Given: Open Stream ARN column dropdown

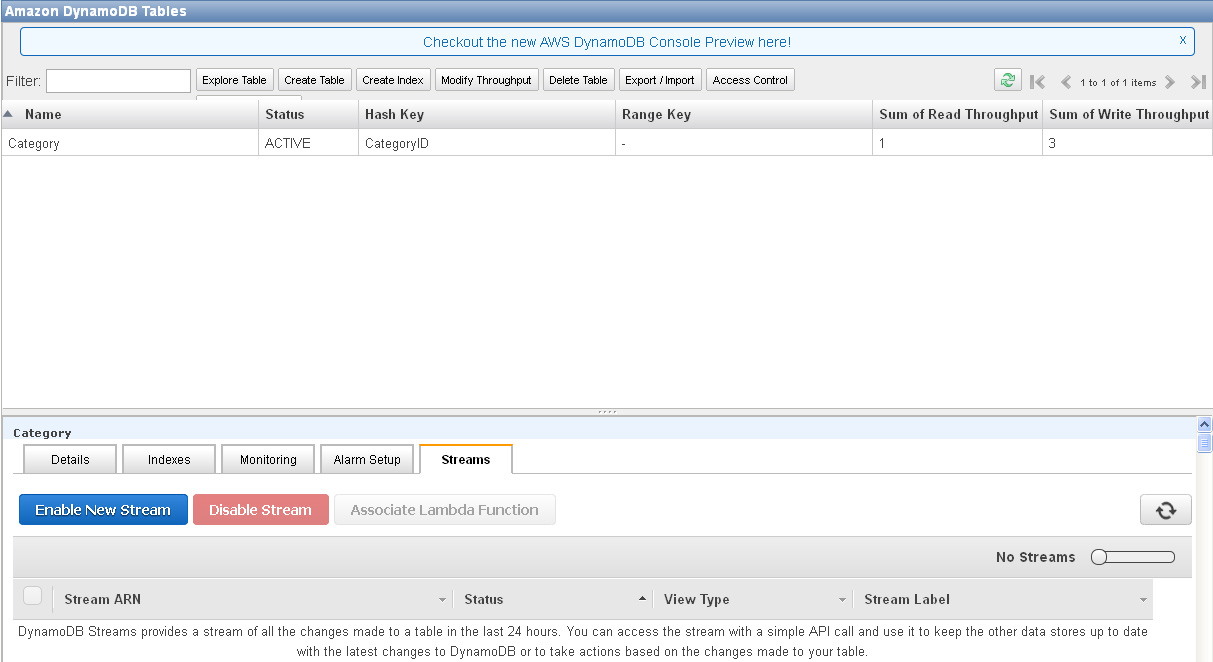Looking at the screenshot, I should click(x=442, y=600).
